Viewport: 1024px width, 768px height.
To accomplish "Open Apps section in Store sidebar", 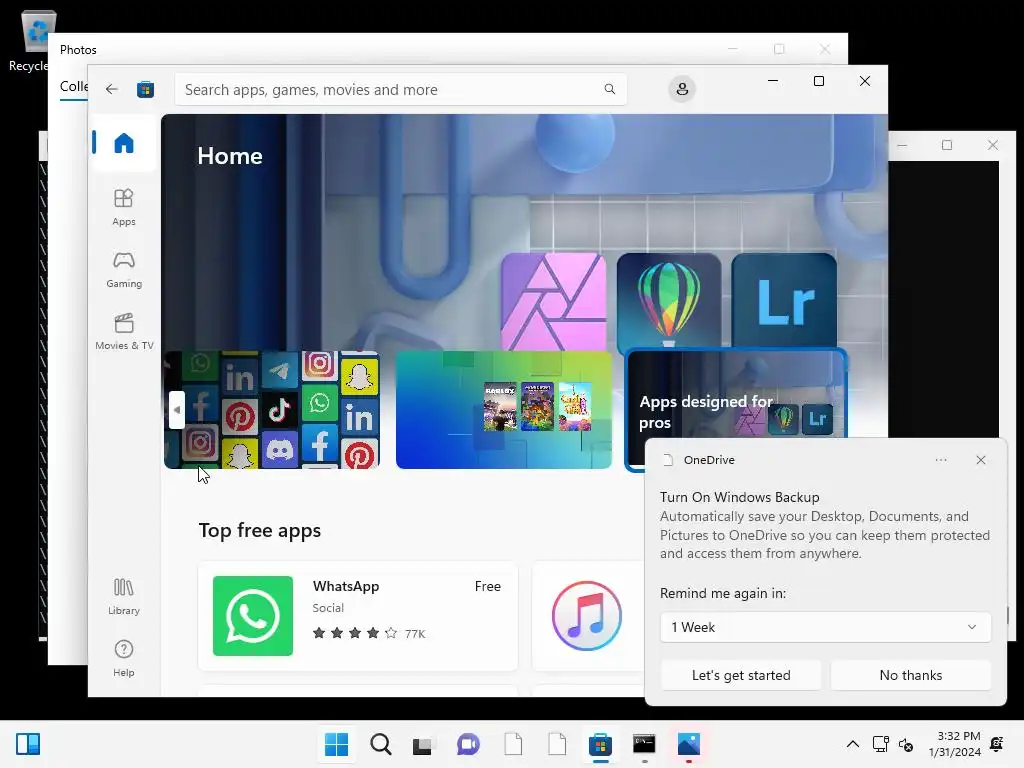I will coord(123,207).
